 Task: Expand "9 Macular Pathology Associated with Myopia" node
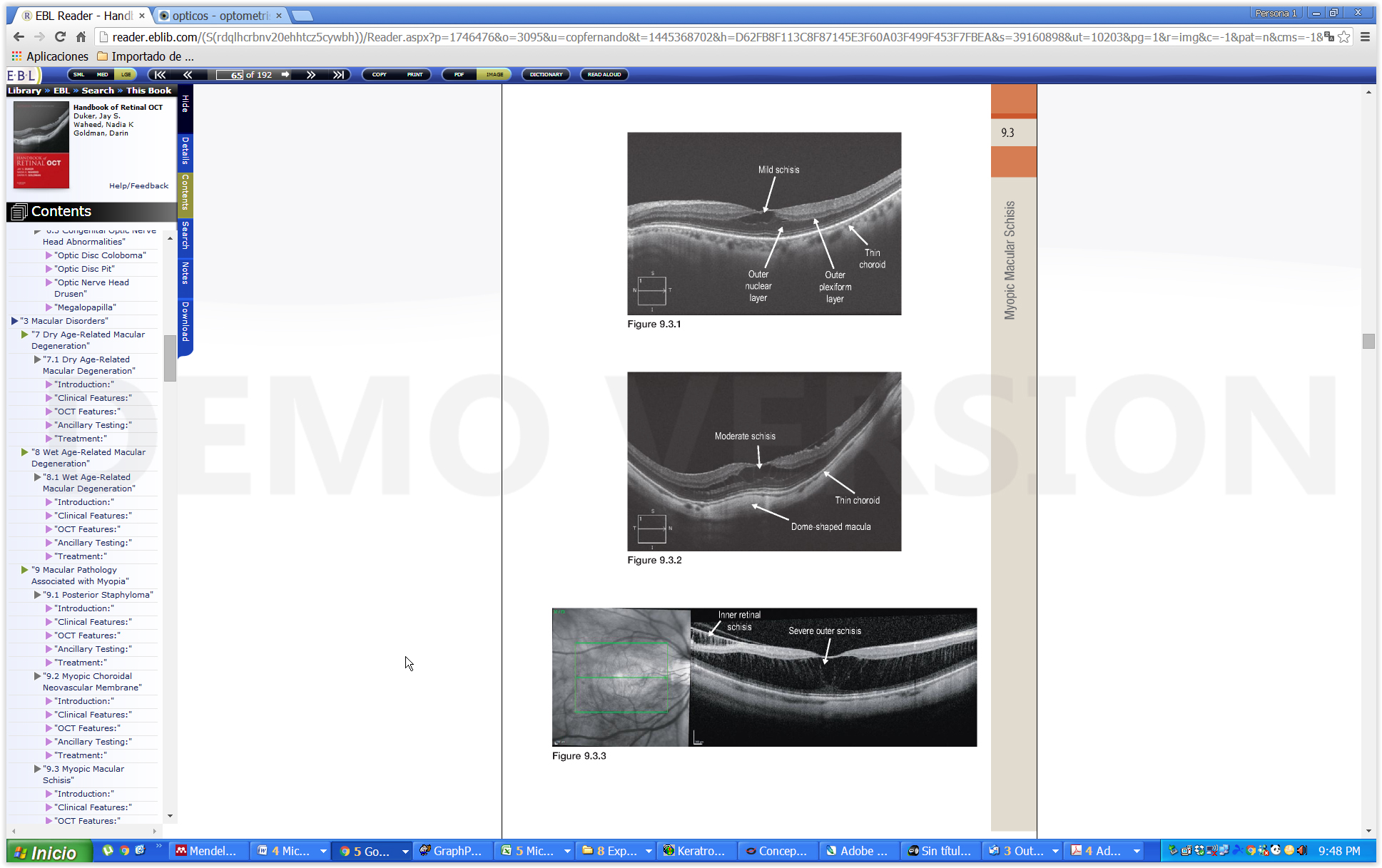[x=25, y=570]
